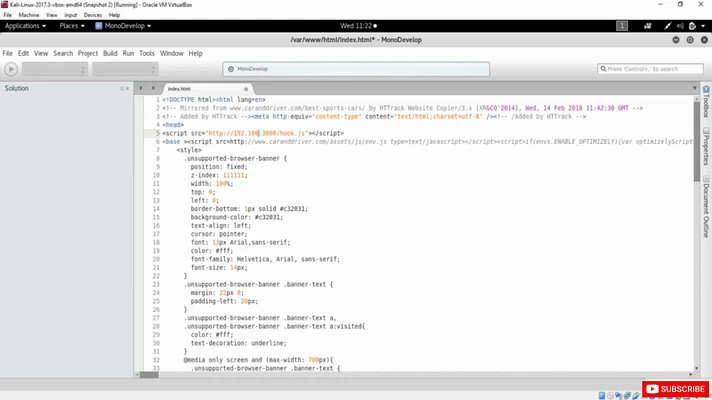712x400 pixels.
Task: Open VirtualBox File menu
Action: [x=8, y=15]
